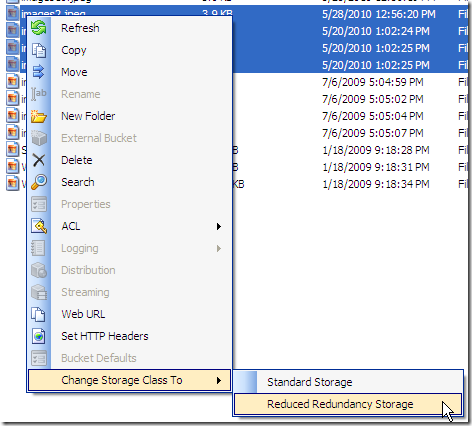Click the blue Move arrows icon
The image size is (472, 426).
39,72
